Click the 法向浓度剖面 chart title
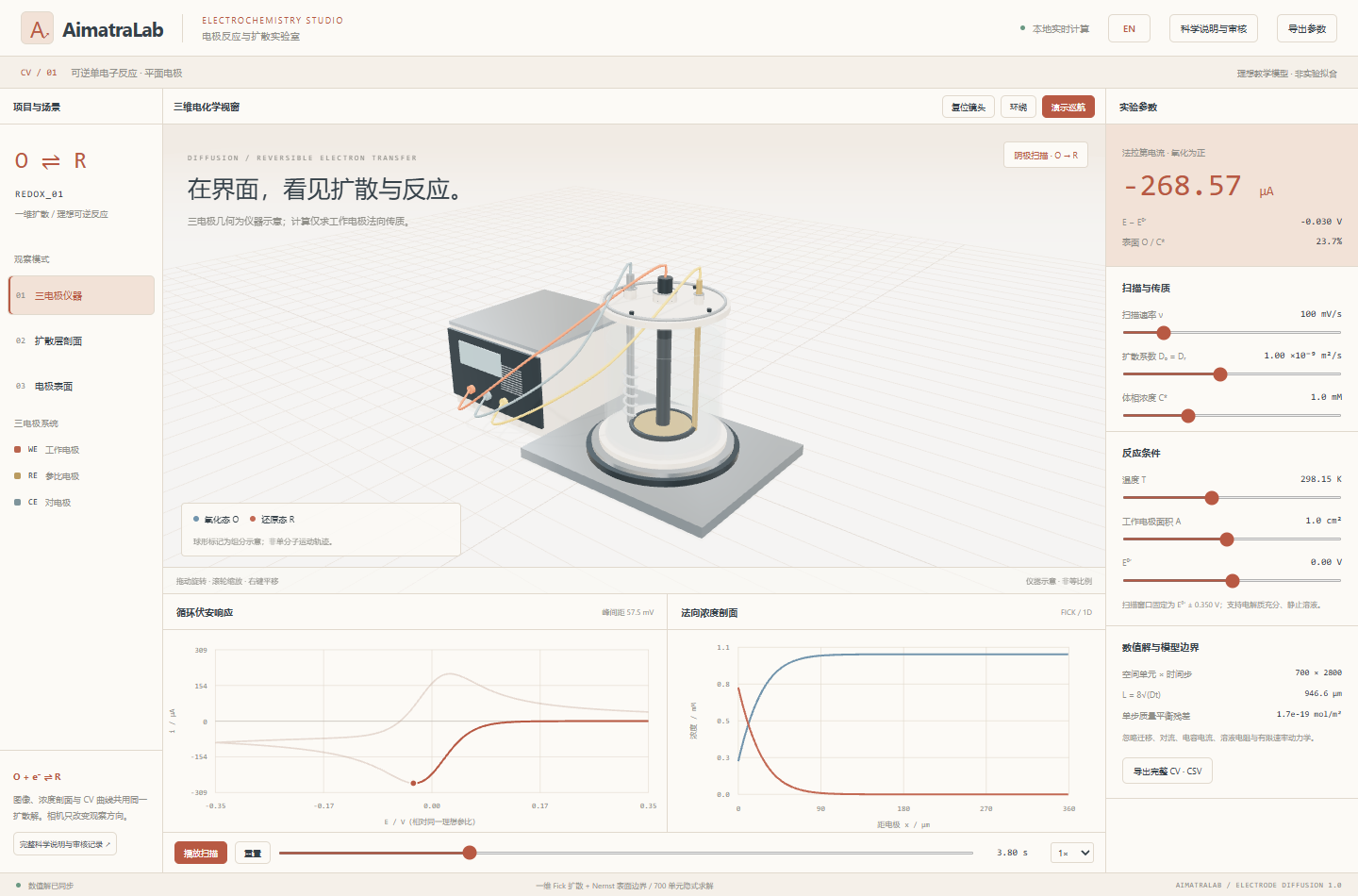1358x896 pixels. pos(709,612)
